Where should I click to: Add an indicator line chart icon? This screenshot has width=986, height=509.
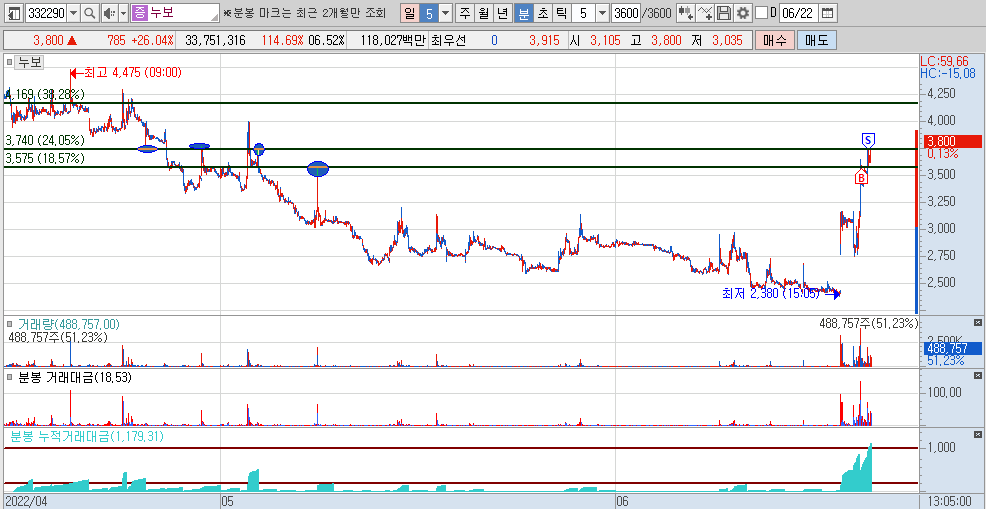pos(706,13)
